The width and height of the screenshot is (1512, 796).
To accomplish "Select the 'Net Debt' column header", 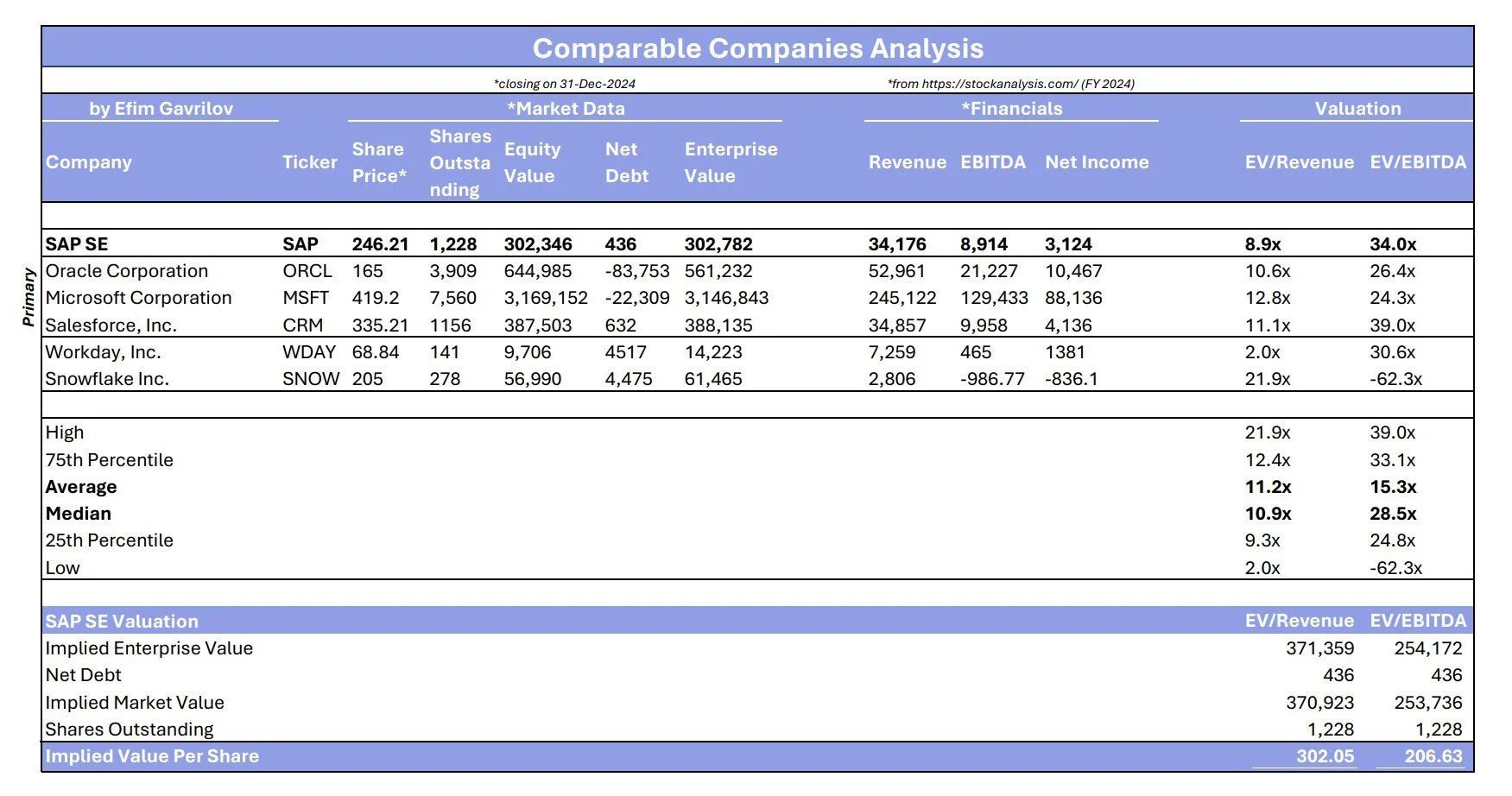I will pyautogui.click(x=627, y=162).
